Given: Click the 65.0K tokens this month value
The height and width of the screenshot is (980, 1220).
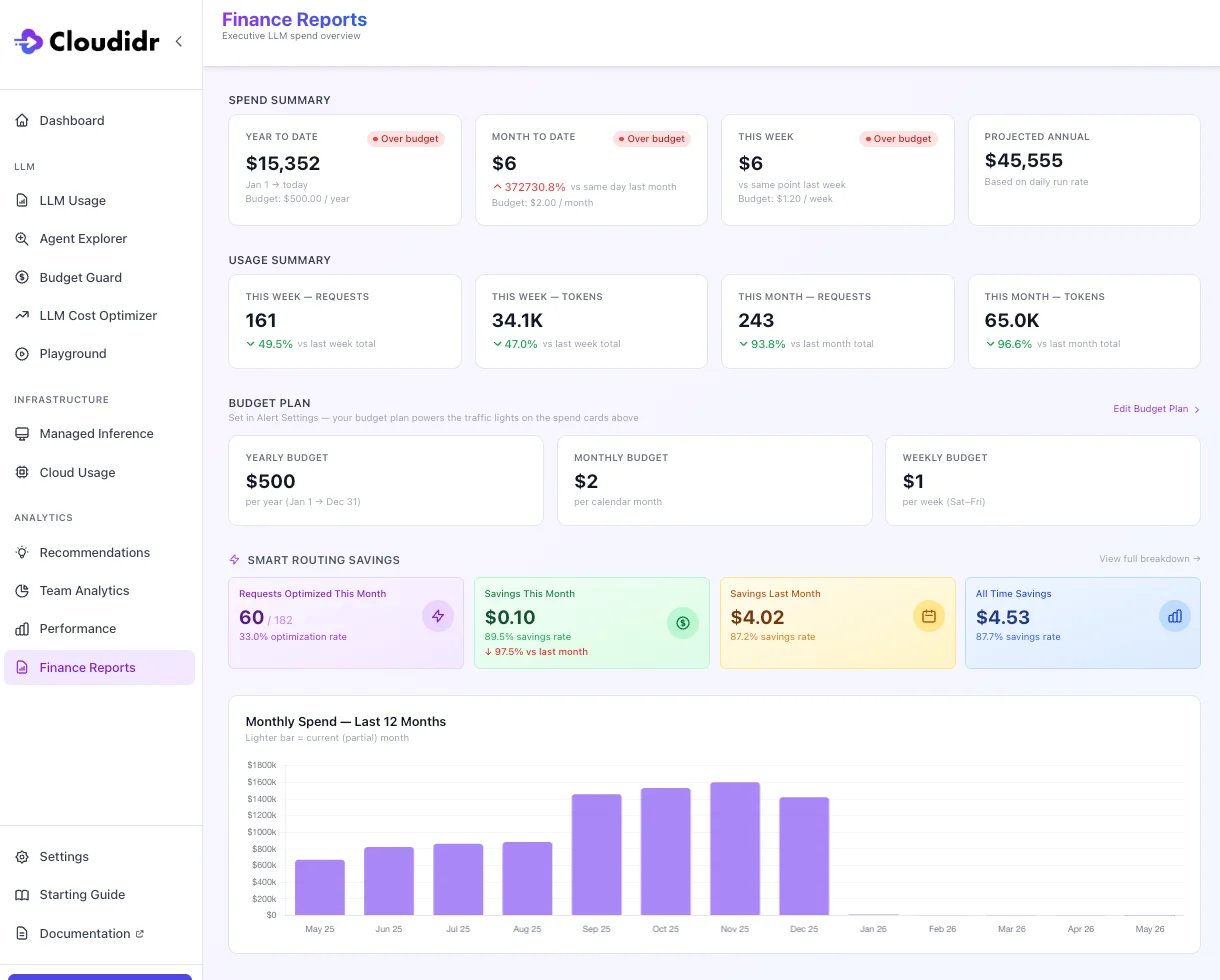Looking at the screenshot, I should click(x=1012, y=321).
